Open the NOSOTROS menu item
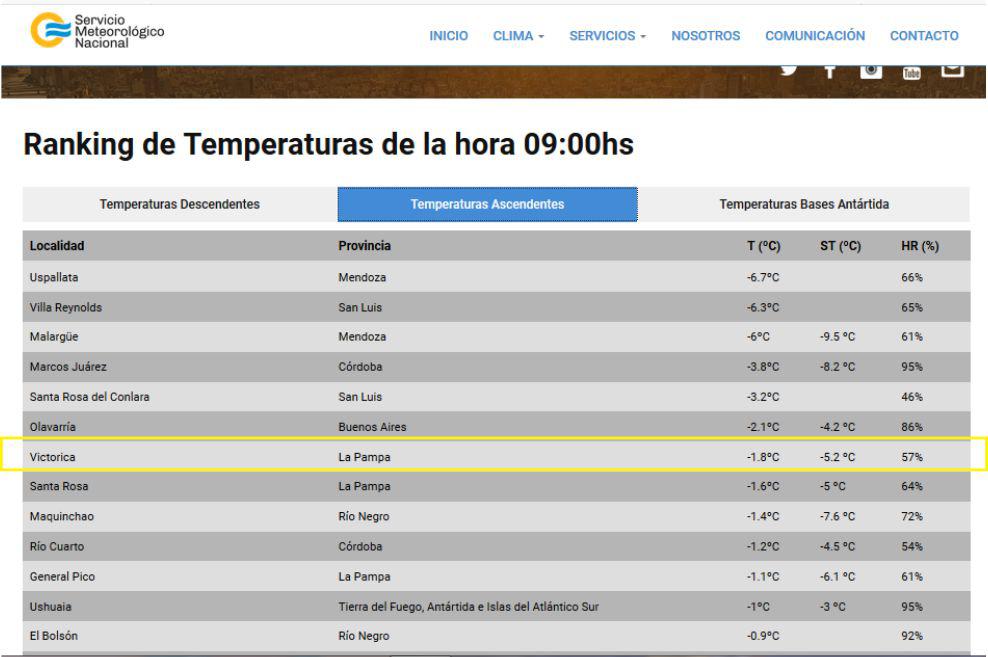Viewport: 988px width, 657px height. pyautogui.click(x=706, y=36)
